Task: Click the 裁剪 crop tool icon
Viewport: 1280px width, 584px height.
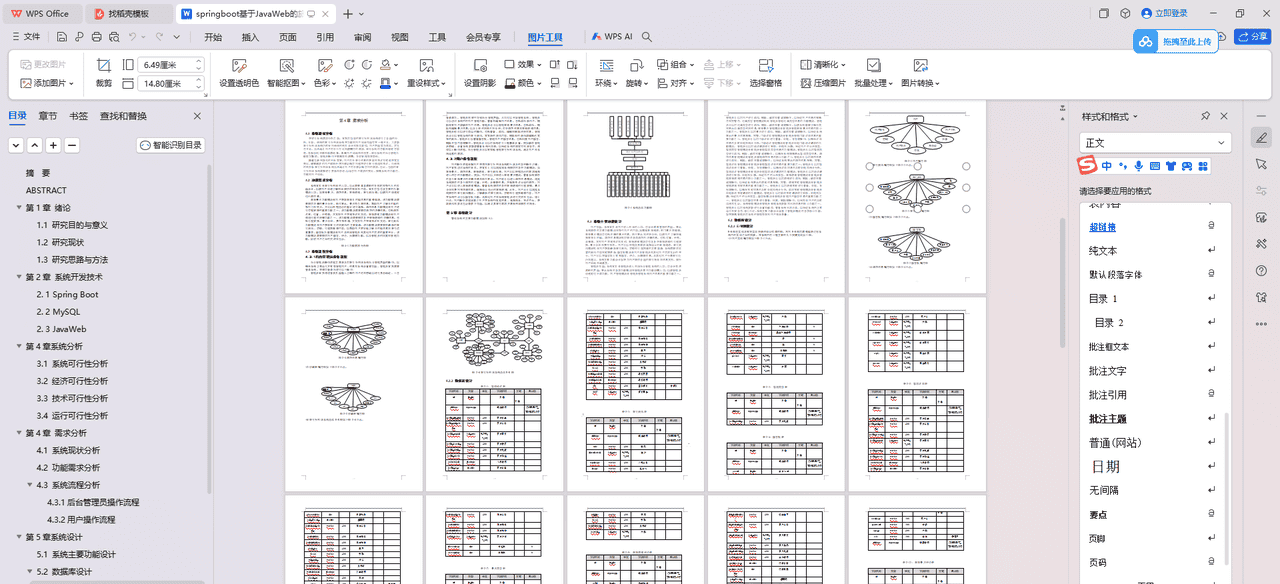Action: [102, 64]
